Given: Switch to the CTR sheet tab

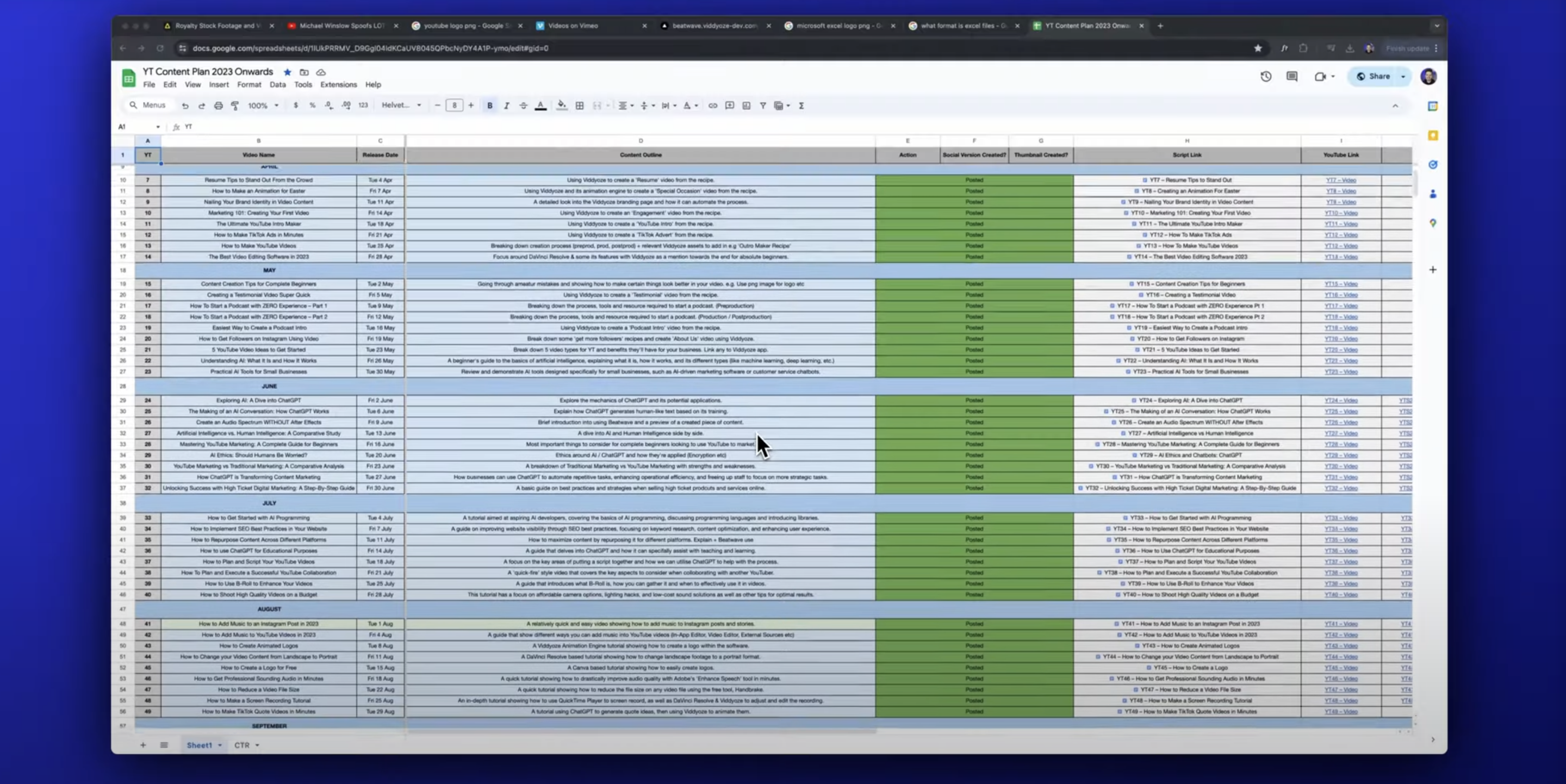Looking at the screenshot, I should coord(242,745).
